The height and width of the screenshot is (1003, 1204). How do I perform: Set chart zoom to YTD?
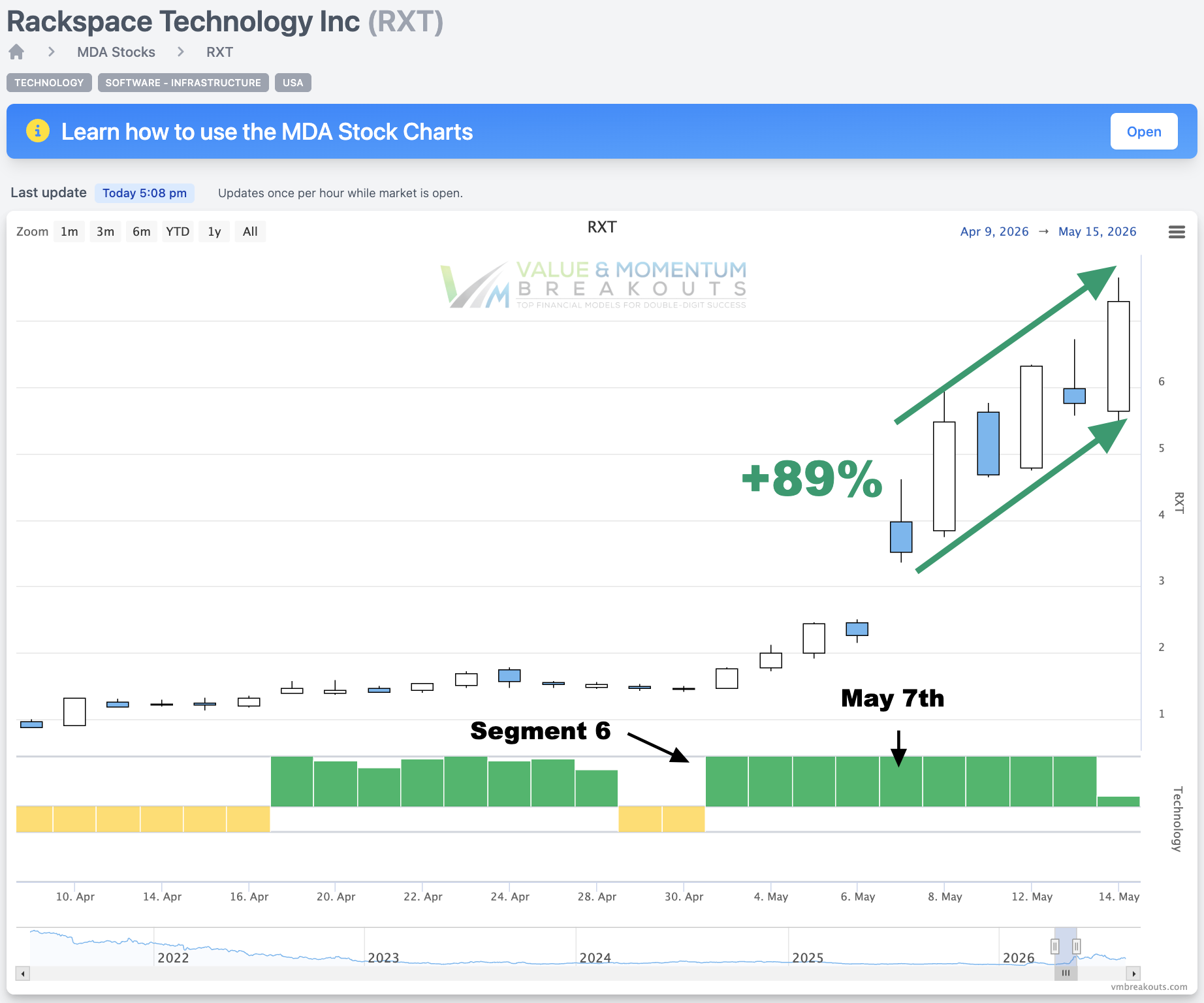coord(178,232)
